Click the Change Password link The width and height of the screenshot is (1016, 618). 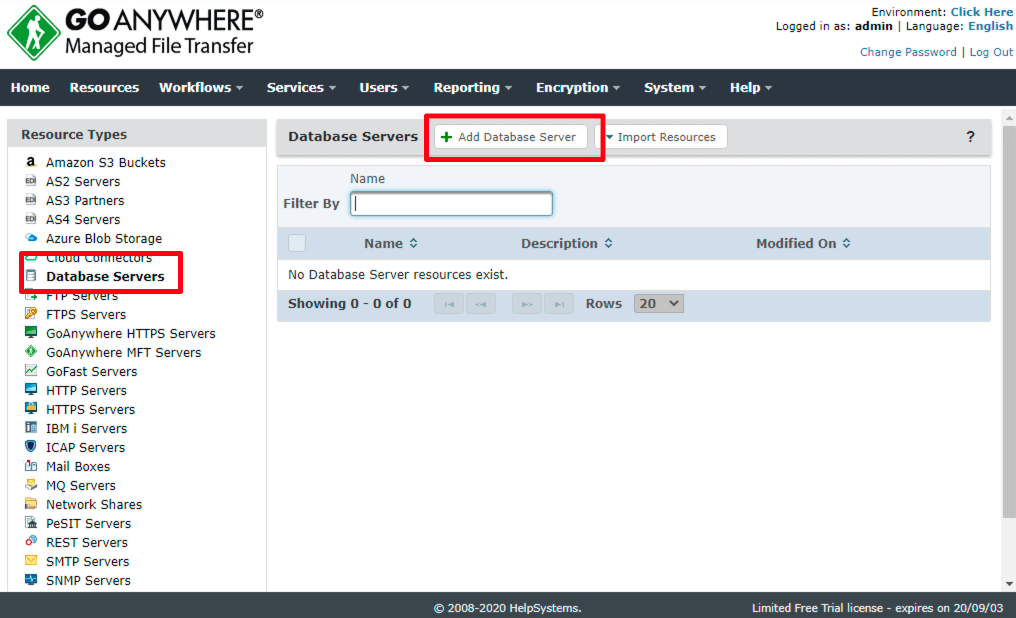click(908, 52)
